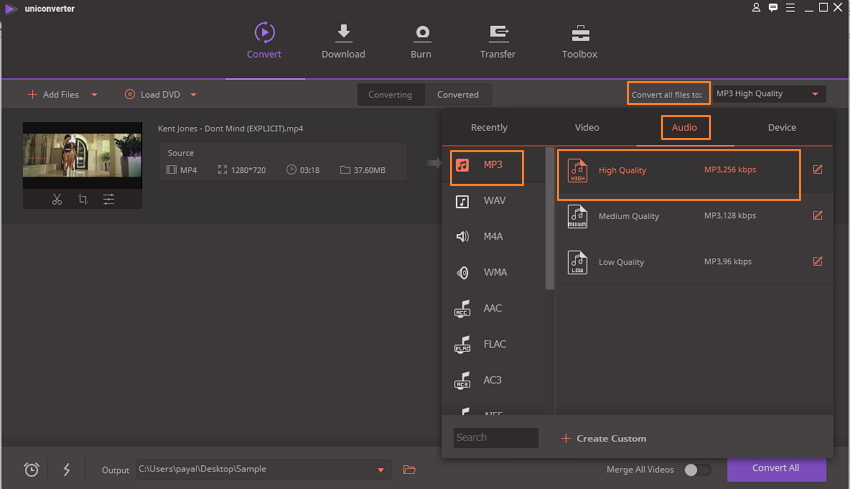Open the feedback message icon

773,8
